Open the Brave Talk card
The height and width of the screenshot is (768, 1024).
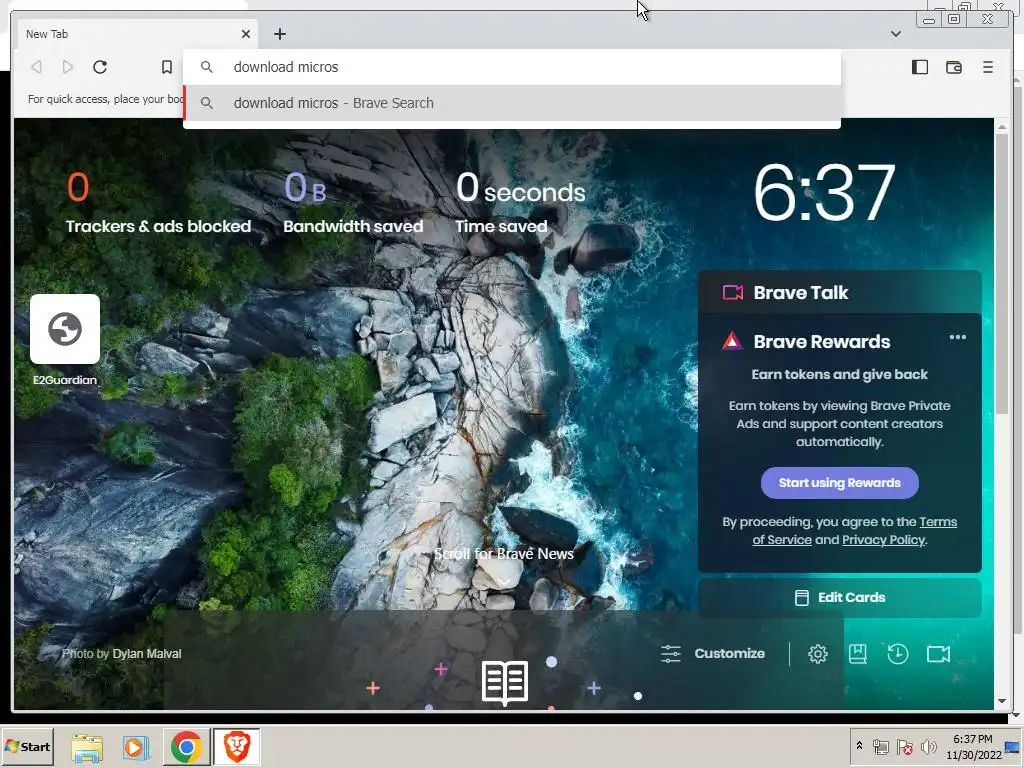[839, 293]
